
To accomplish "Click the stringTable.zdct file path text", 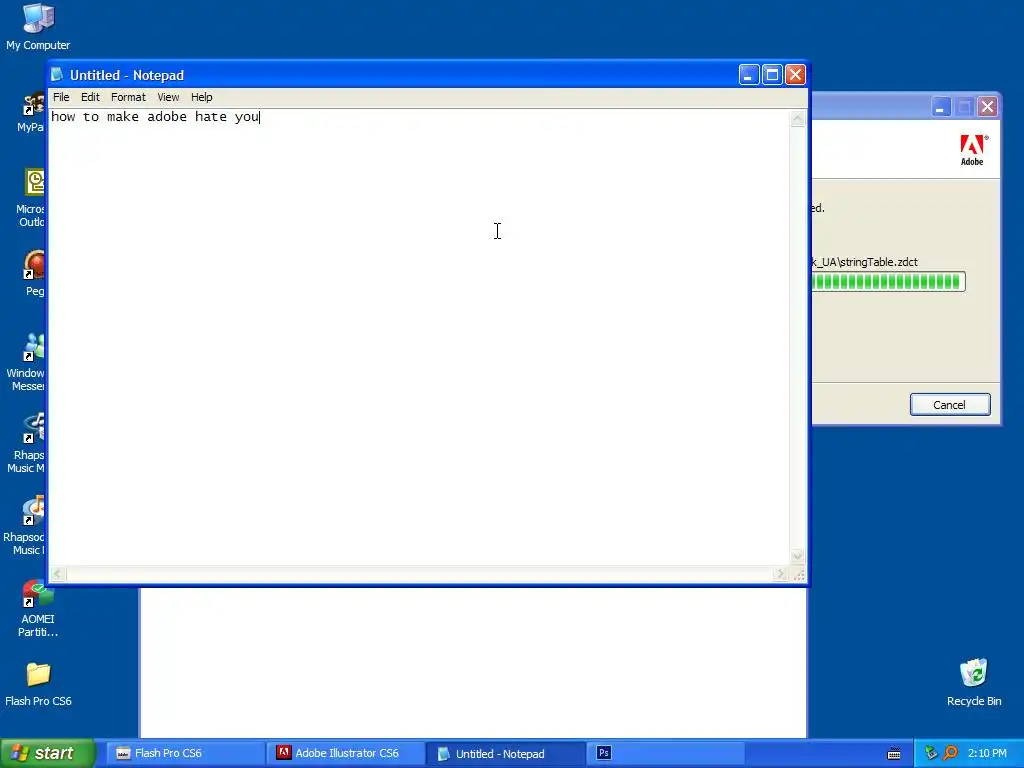I will (x=865, y=262).
